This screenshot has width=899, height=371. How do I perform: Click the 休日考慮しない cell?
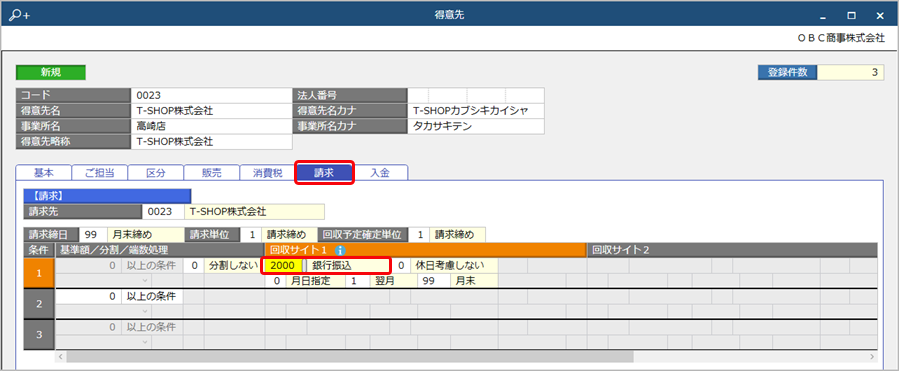coord(454,265)
